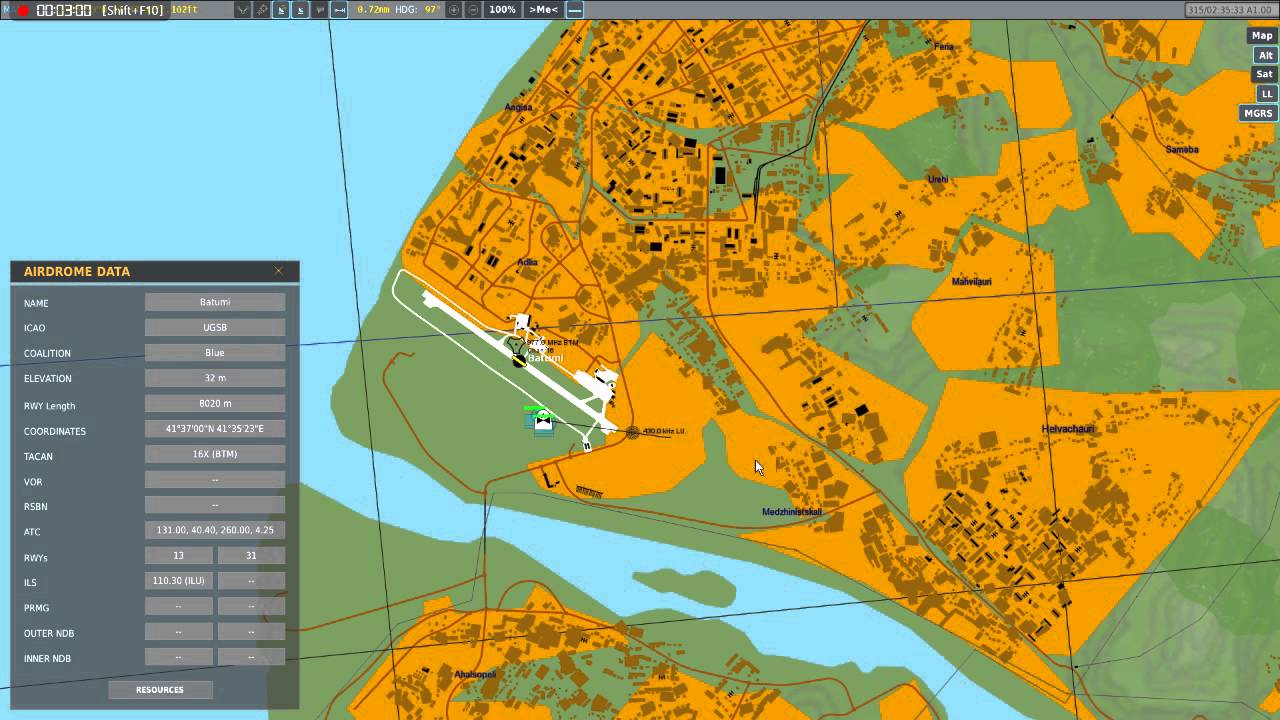
Task: Click the 102ft altitude readout
Action: (x=186, y=9)
